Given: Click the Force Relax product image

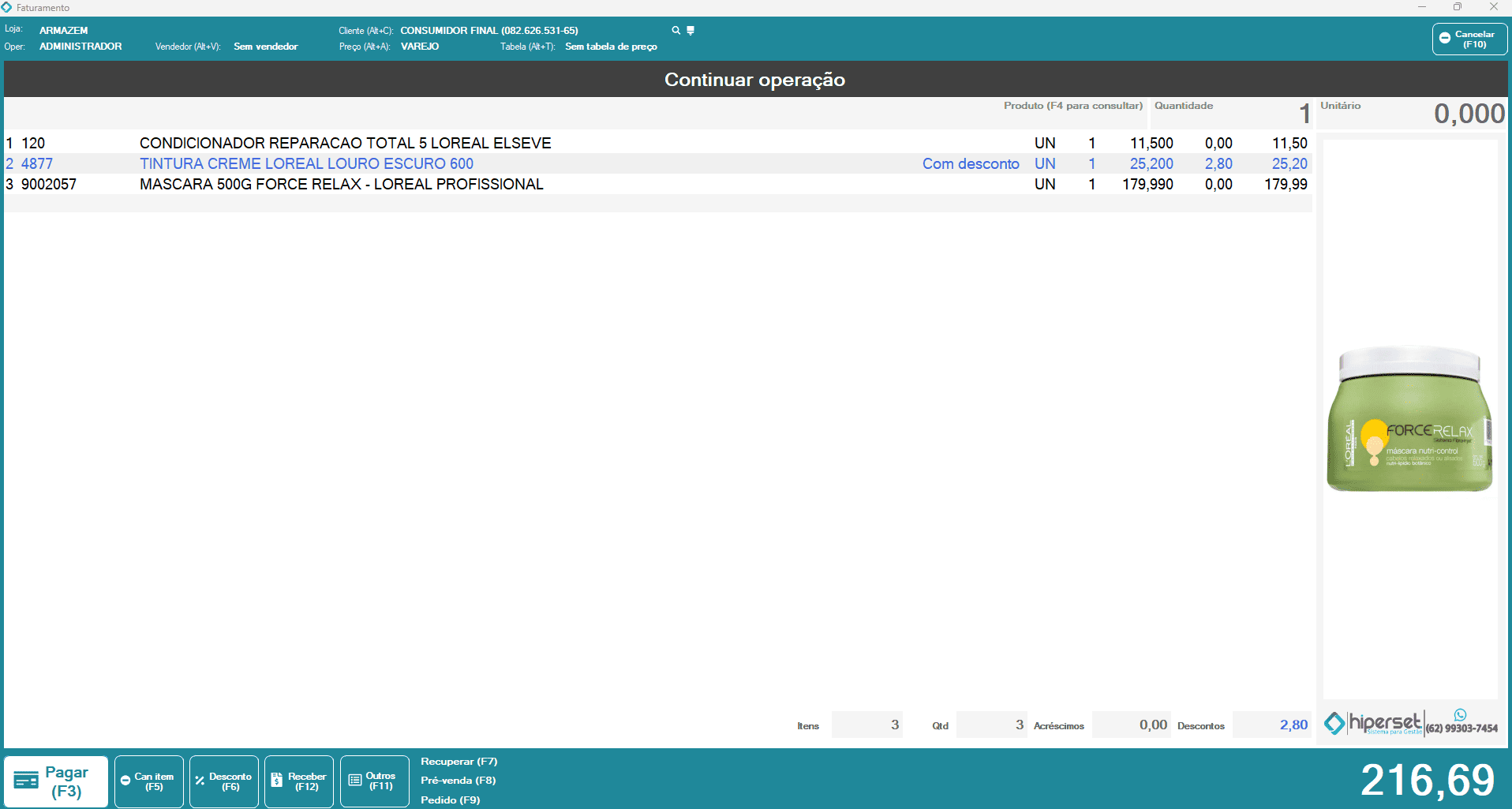Looking at the screenshot, I should [x=1409, y=419].
